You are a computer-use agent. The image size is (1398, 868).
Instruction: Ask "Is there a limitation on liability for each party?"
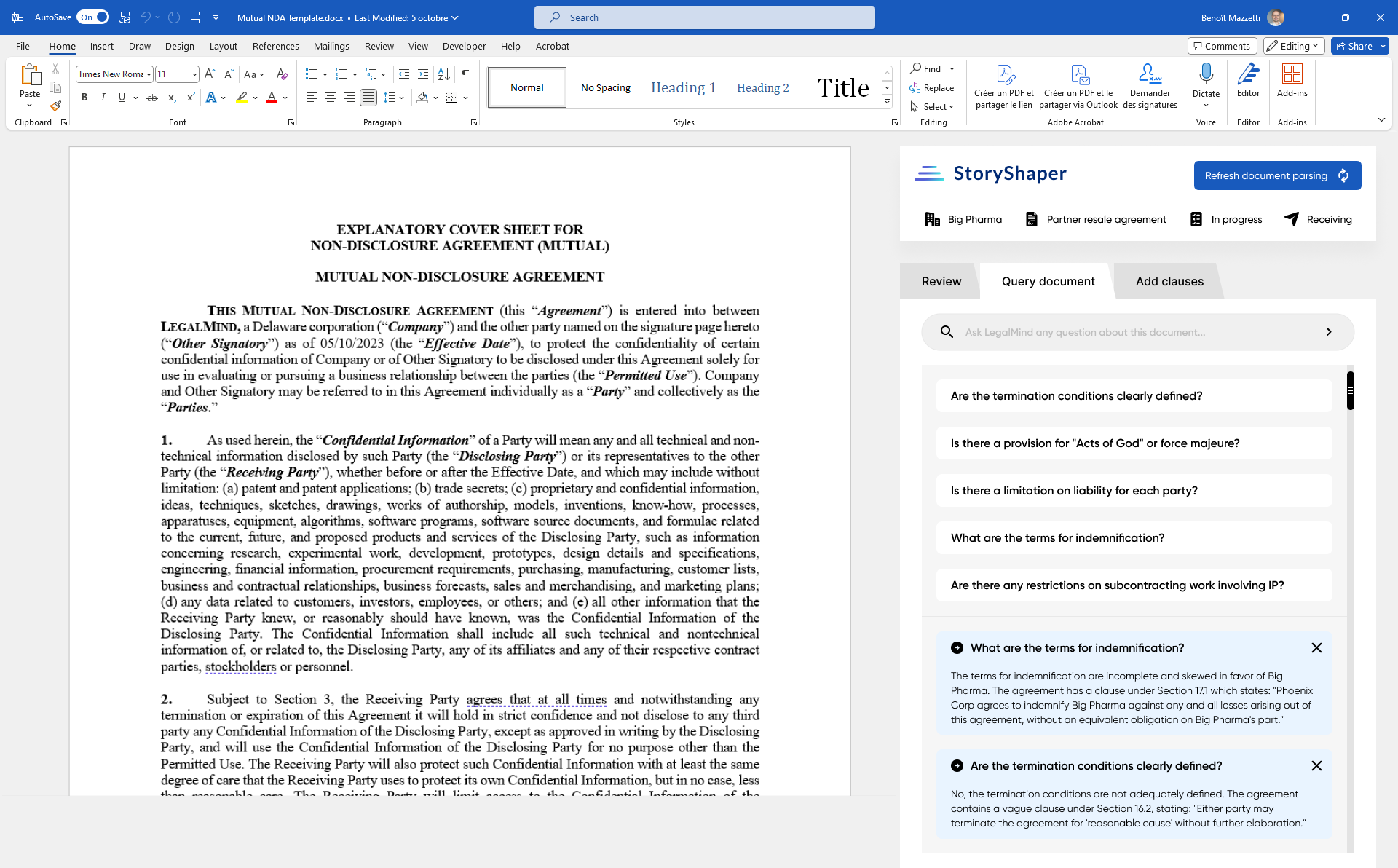pos(1134,491)
